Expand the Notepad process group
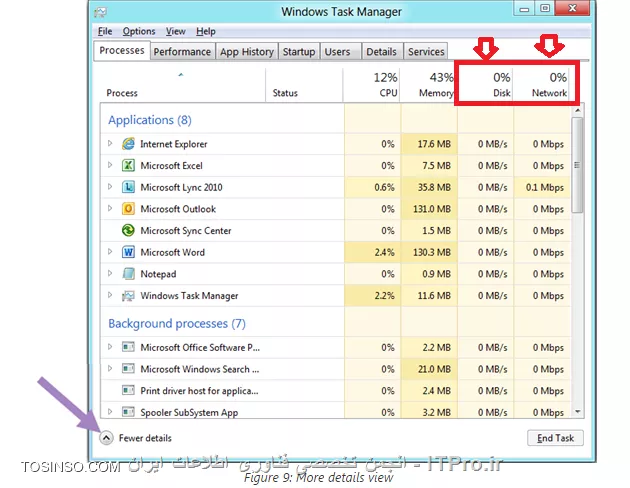 pyautogui.click(x=110, y=274)
